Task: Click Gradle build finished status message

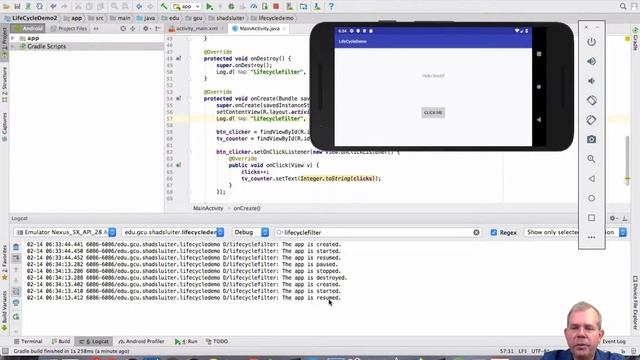Action: pyautogui.click(x=71, y=351)
